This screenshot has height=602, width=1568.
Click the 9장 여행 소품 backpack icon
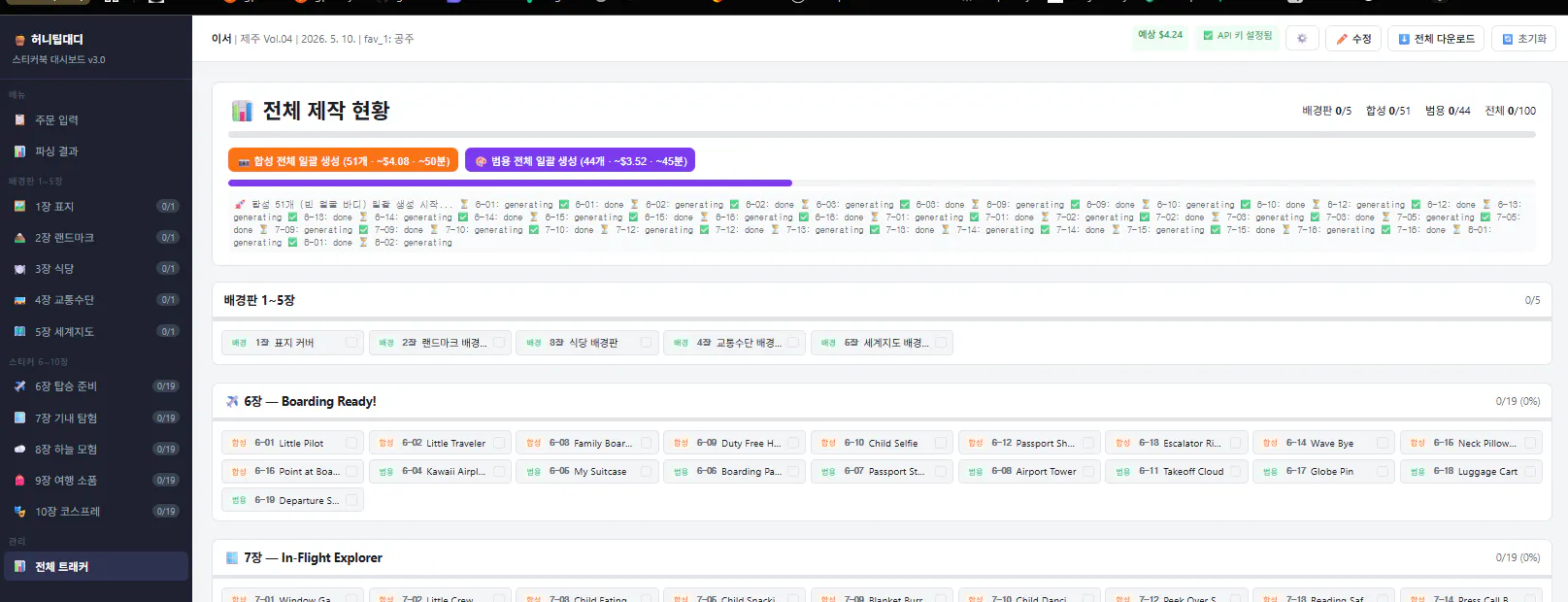(19, 481)
